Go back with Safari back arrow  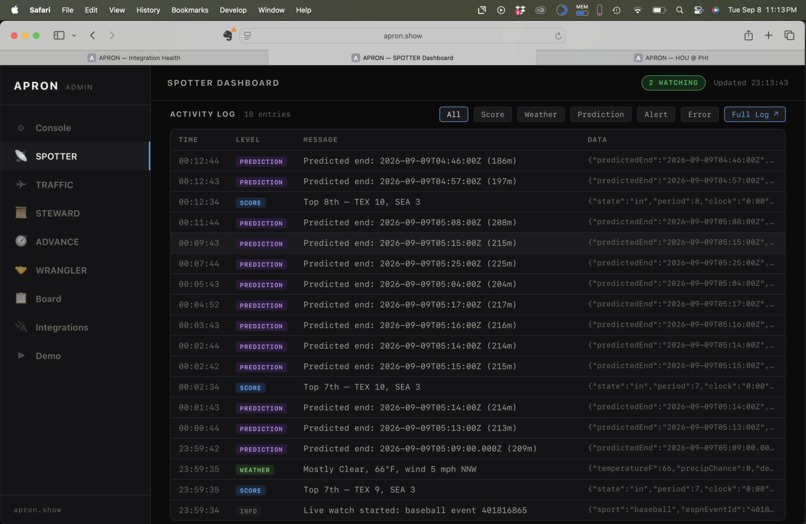(x=93, y=35)
